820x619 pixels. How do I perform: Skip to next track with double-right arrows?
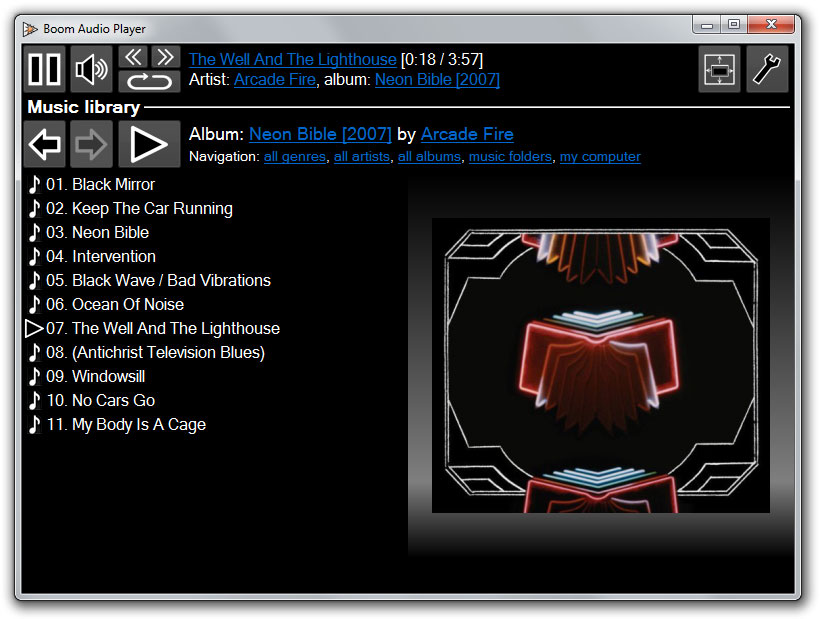[x=165, y=56]
